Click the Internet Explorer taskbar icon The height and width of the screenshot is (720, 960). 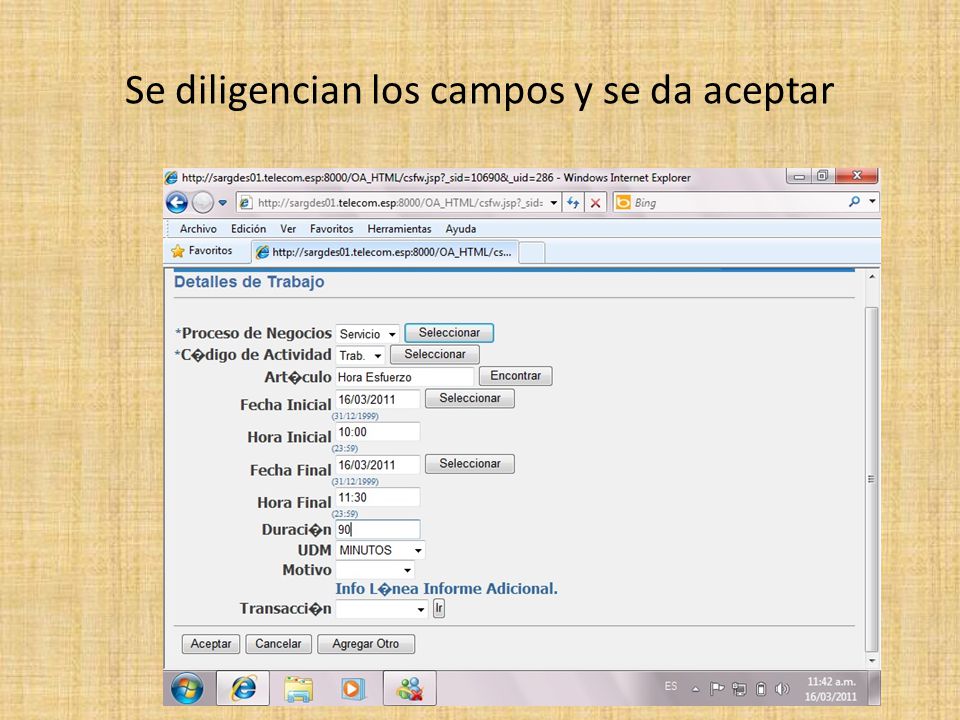[x=244, y=689]
